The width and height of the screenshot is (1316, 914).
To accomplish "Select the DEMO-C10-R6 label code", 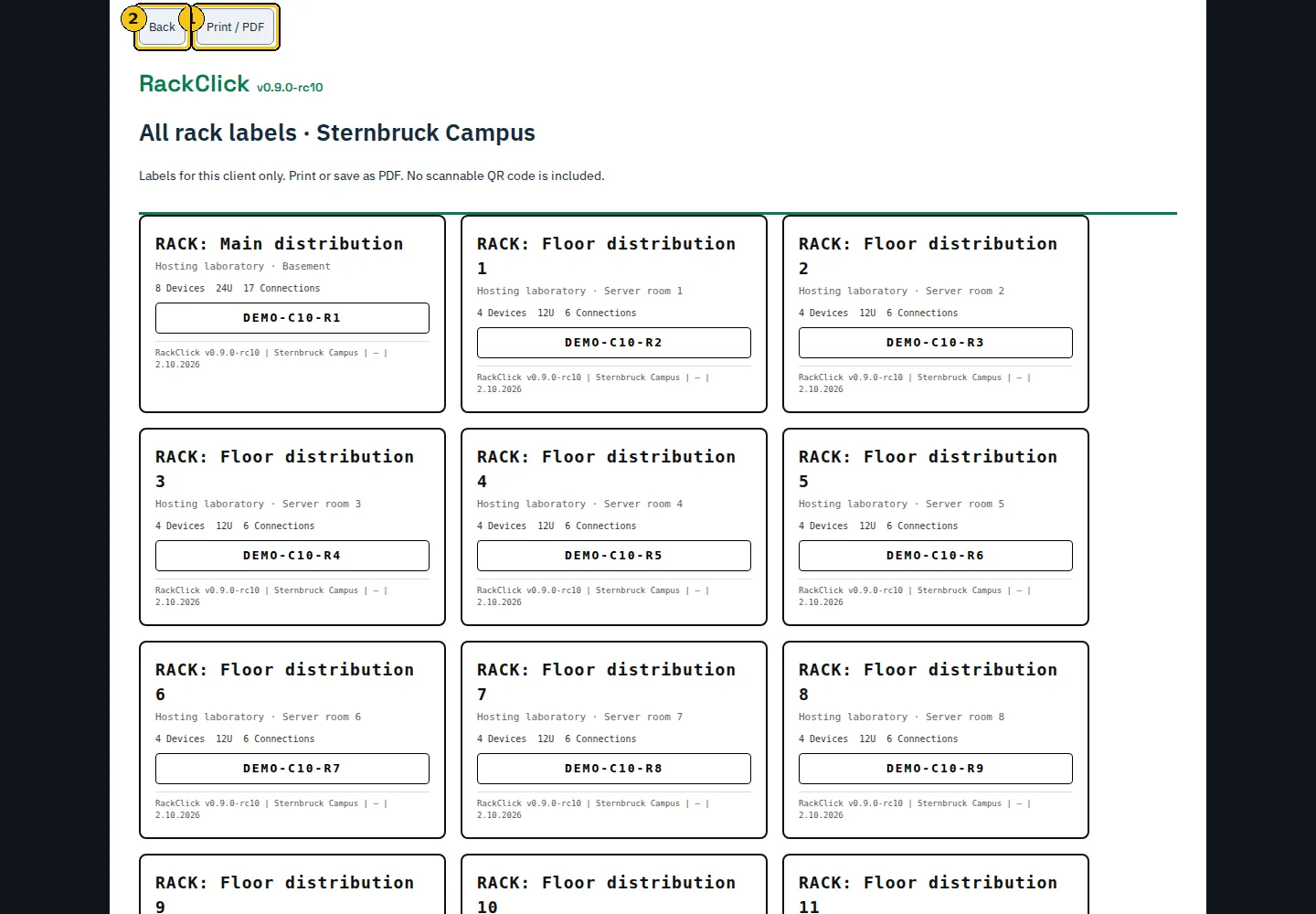I will pyautogui.click(x=936, y=556).
